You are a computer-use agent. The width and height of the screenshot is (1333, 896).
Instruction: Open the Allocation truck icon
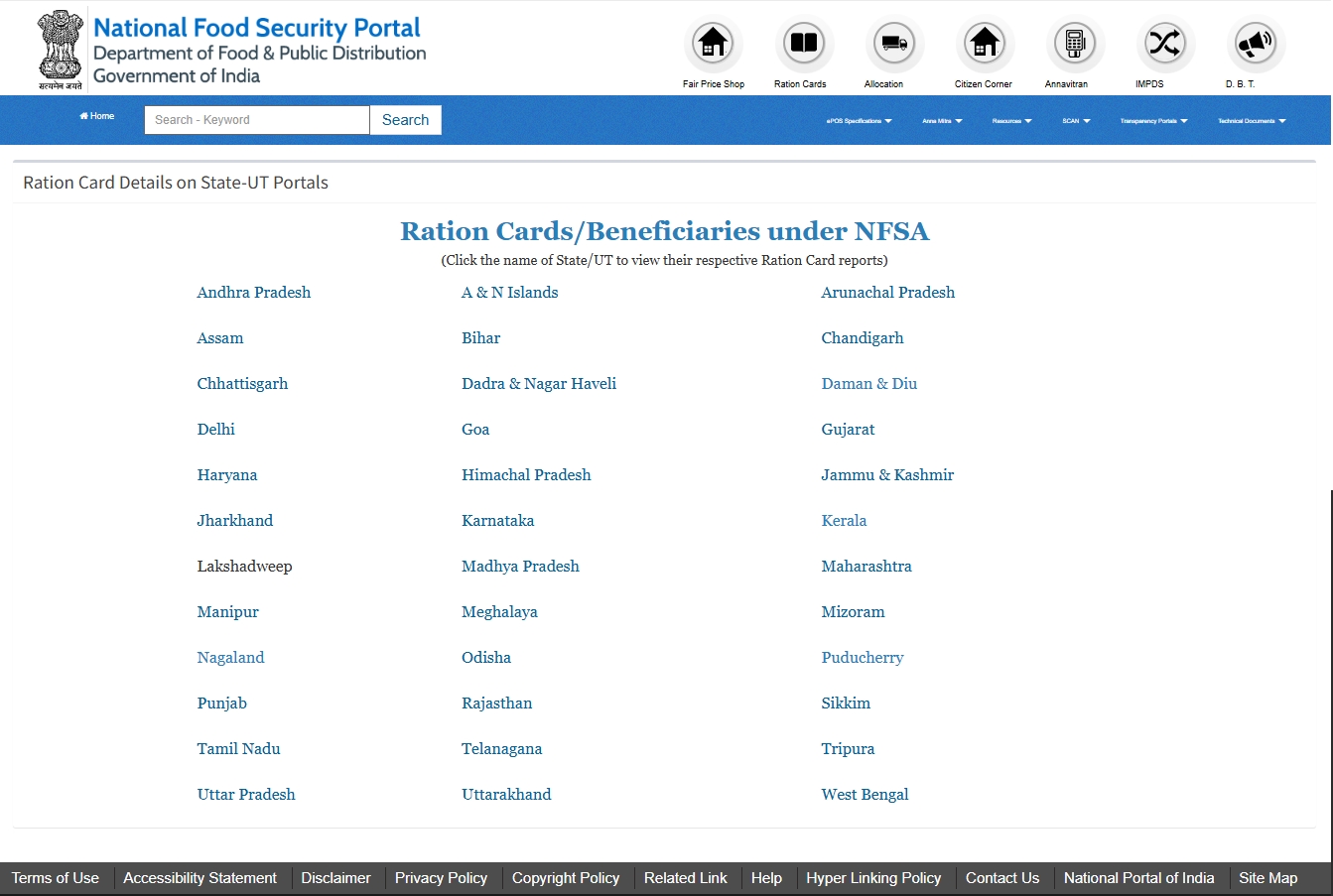[893, 44]
